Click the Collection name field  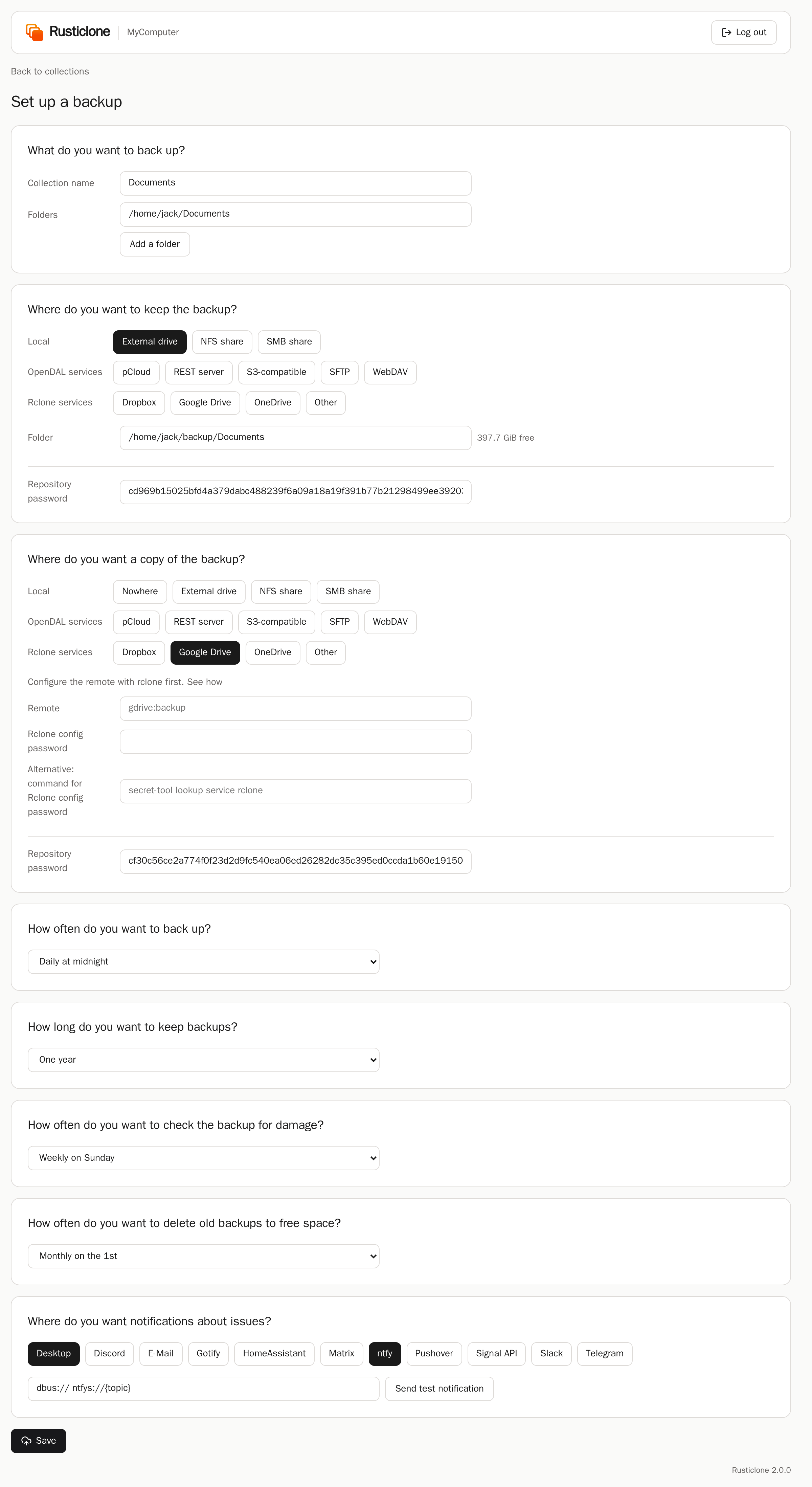[295, 183]
